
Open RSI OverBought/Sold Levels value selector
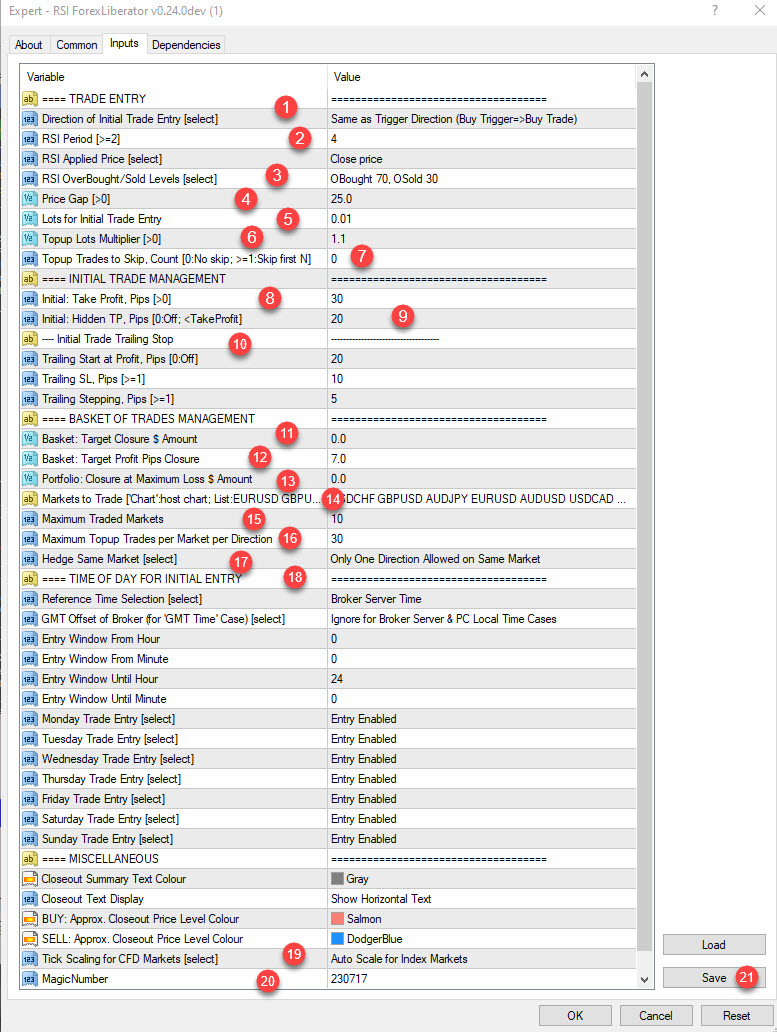pos(482,179)
